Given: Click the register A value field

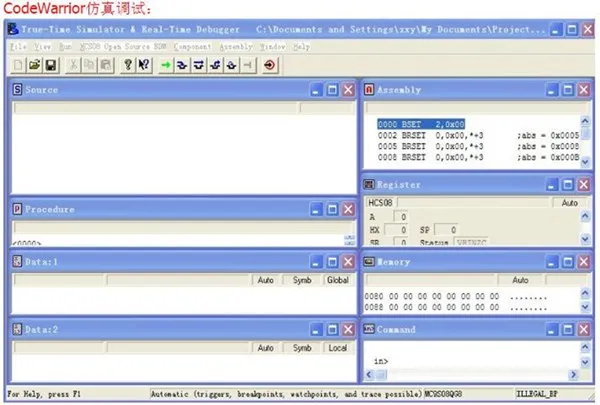Looking at the screenshot, I should [x=401, y=217].
